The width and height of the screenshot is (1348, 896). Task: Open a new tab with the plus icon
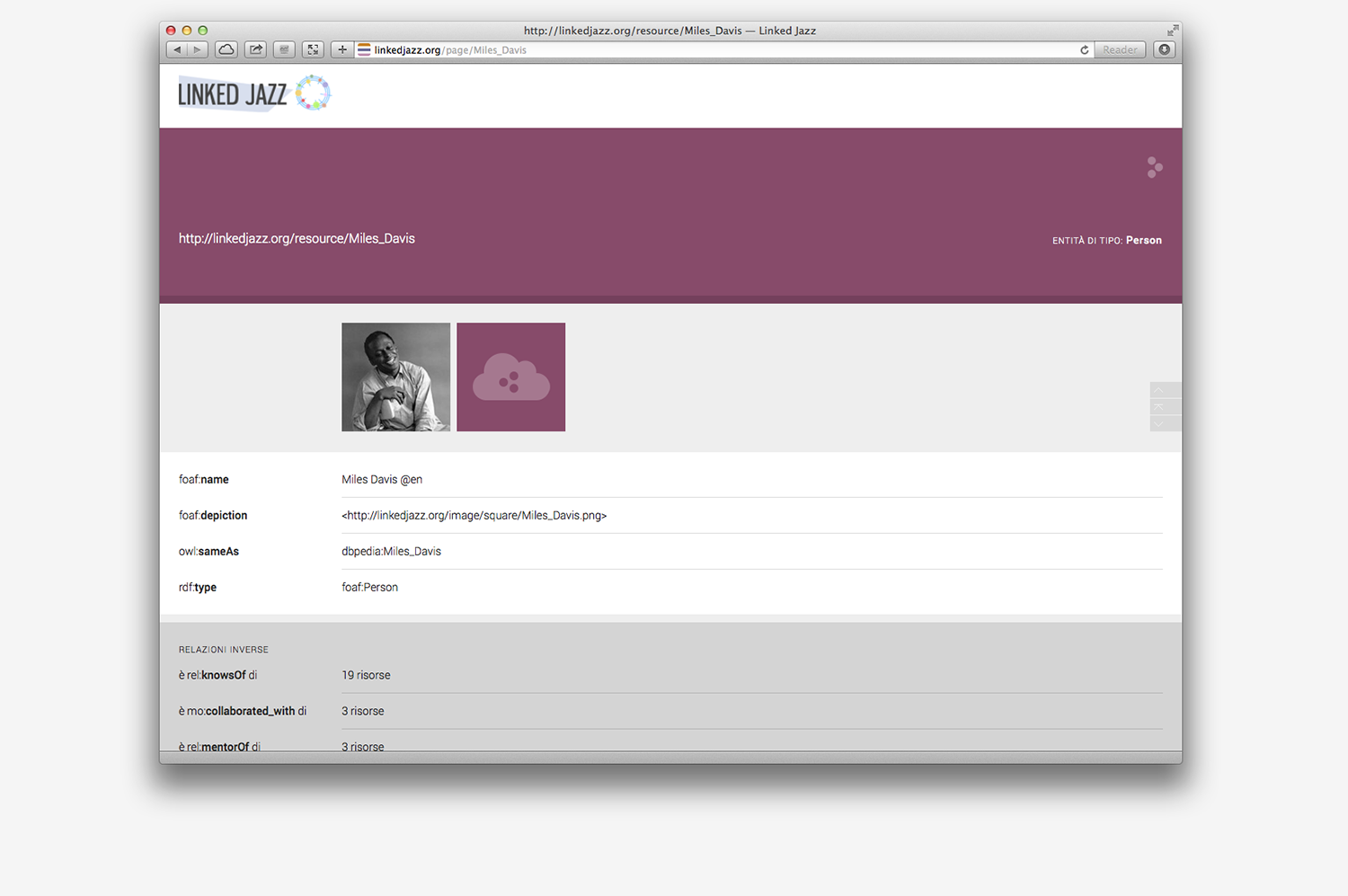[x=341, y=49]
